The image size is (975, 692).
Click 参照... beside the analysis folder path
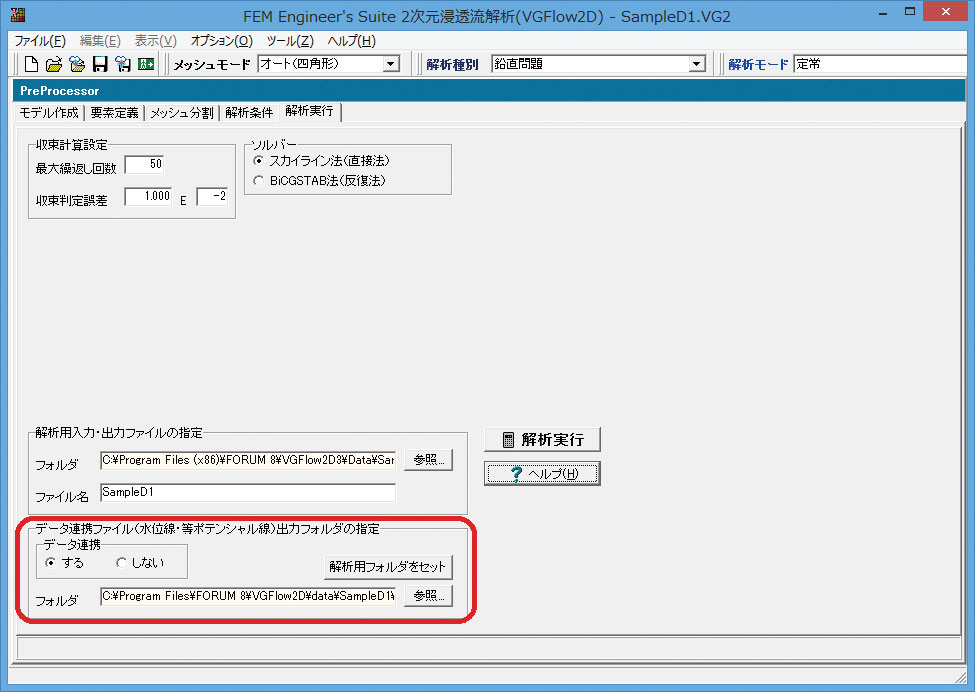tap(428, 460)
